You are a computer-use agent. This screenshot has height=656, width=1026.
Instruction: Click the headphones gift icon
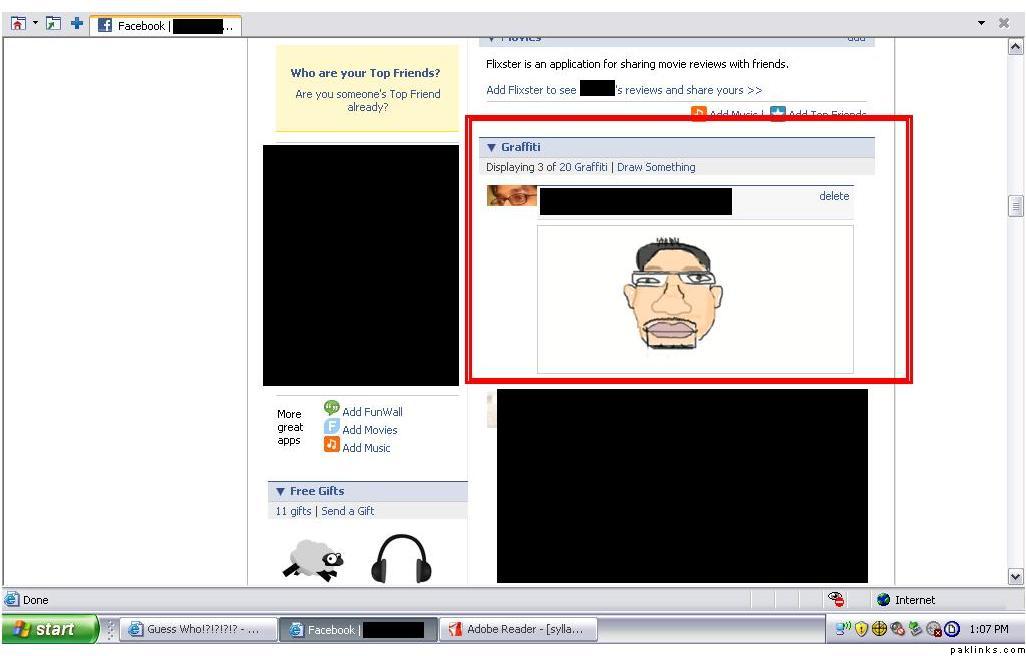point(400,559)
